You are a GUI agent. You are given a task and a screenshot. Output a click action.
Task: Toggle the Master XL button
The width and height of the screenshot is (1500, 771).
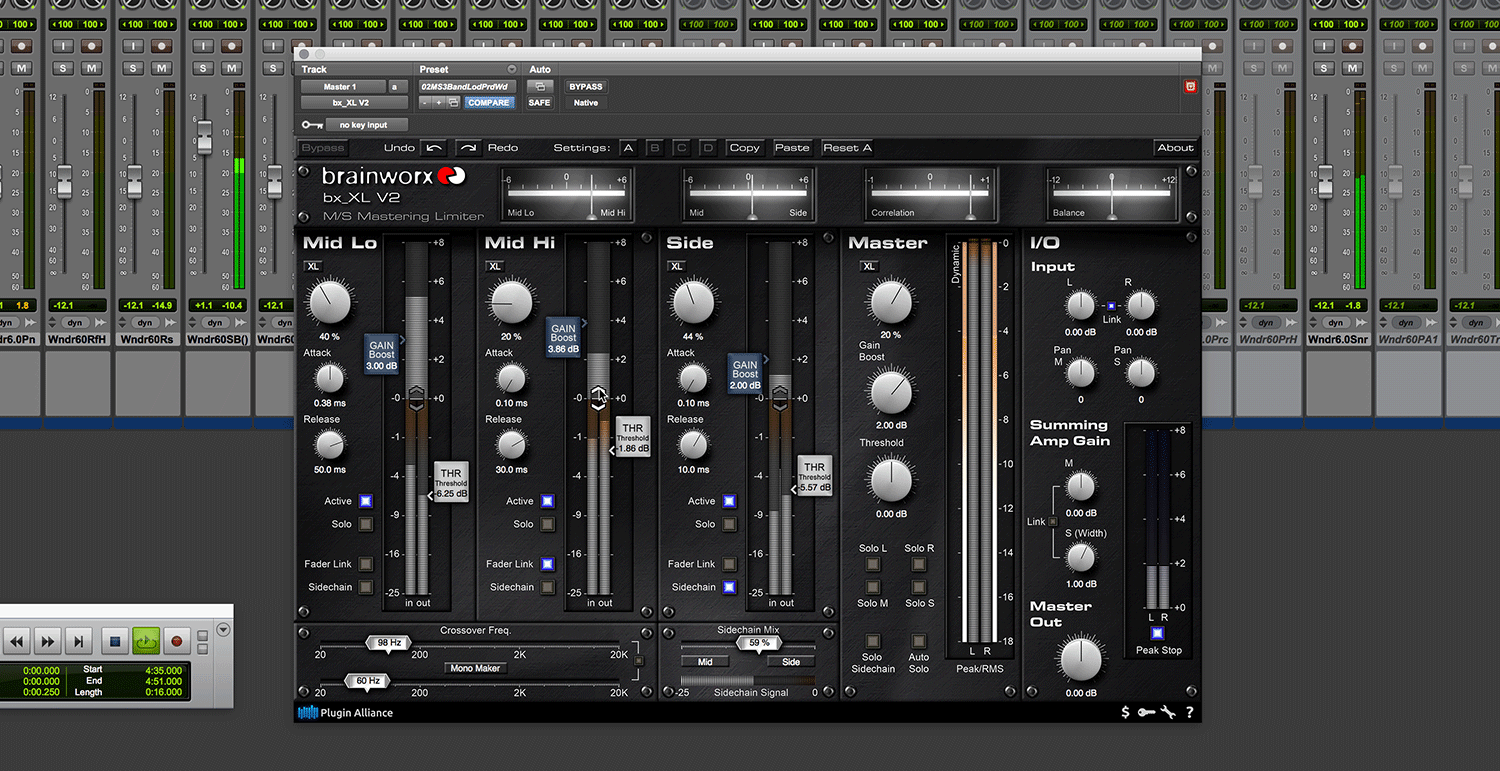click(x=869, y=266)
